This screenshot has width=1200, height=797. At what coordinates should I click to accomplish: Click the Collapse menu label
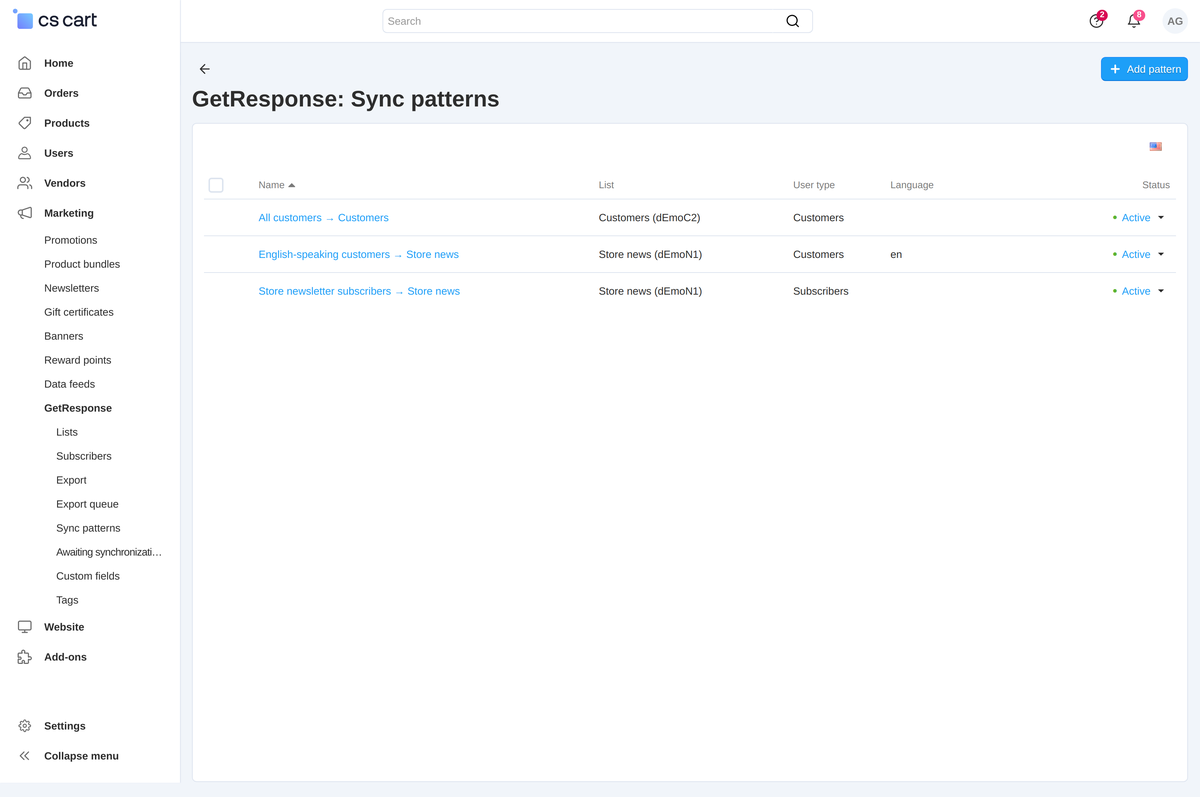point(81,756)
